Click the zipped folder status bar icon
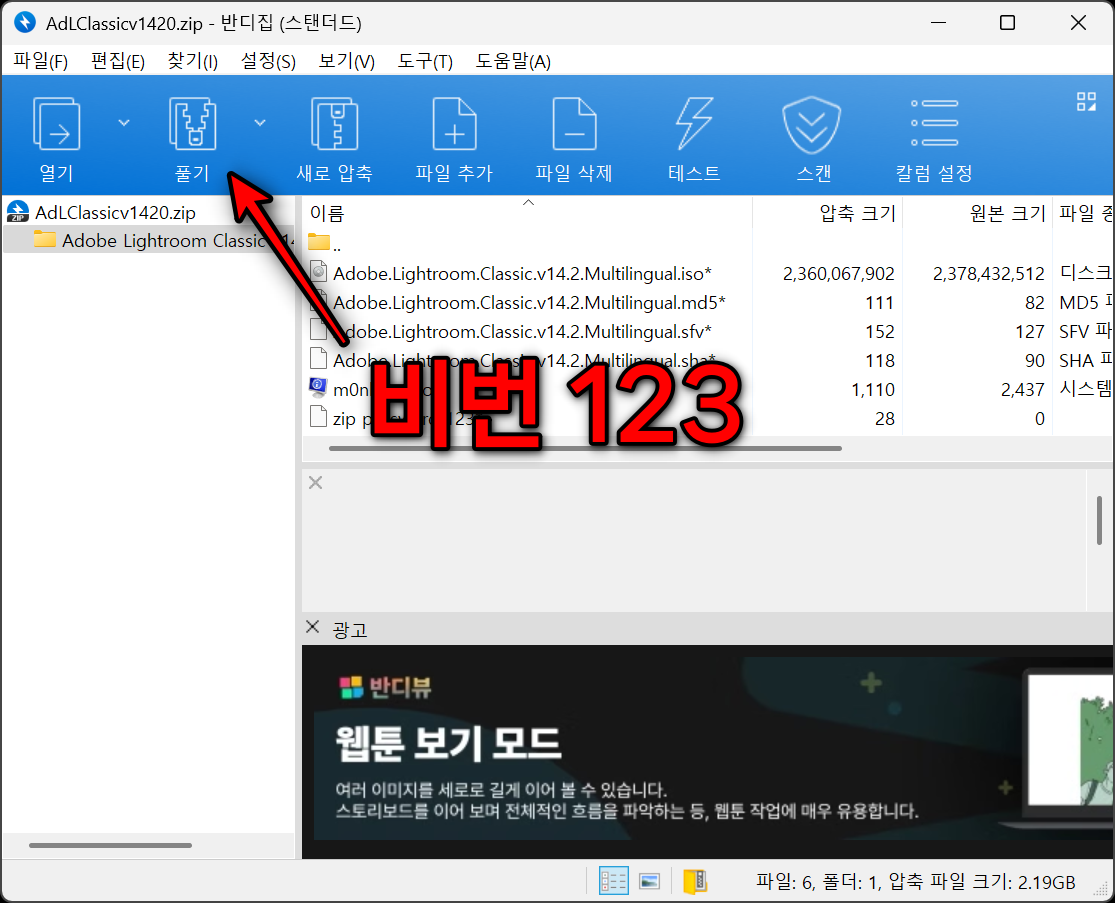This screenshot has width=1115, height=903. pos(695,882)
